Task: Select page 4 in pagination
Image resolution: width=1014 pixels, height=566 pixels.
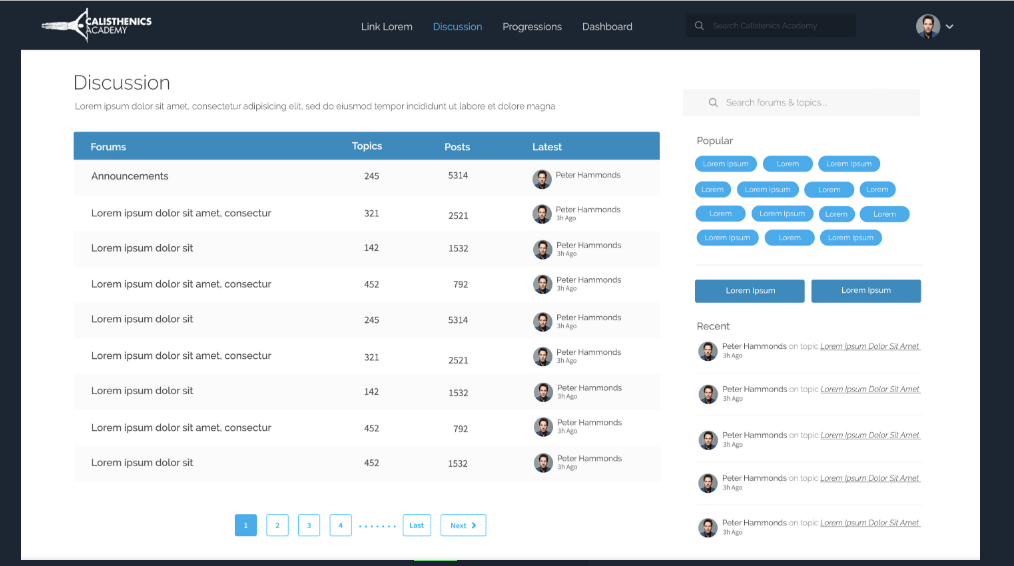Action: pos(340,525)
